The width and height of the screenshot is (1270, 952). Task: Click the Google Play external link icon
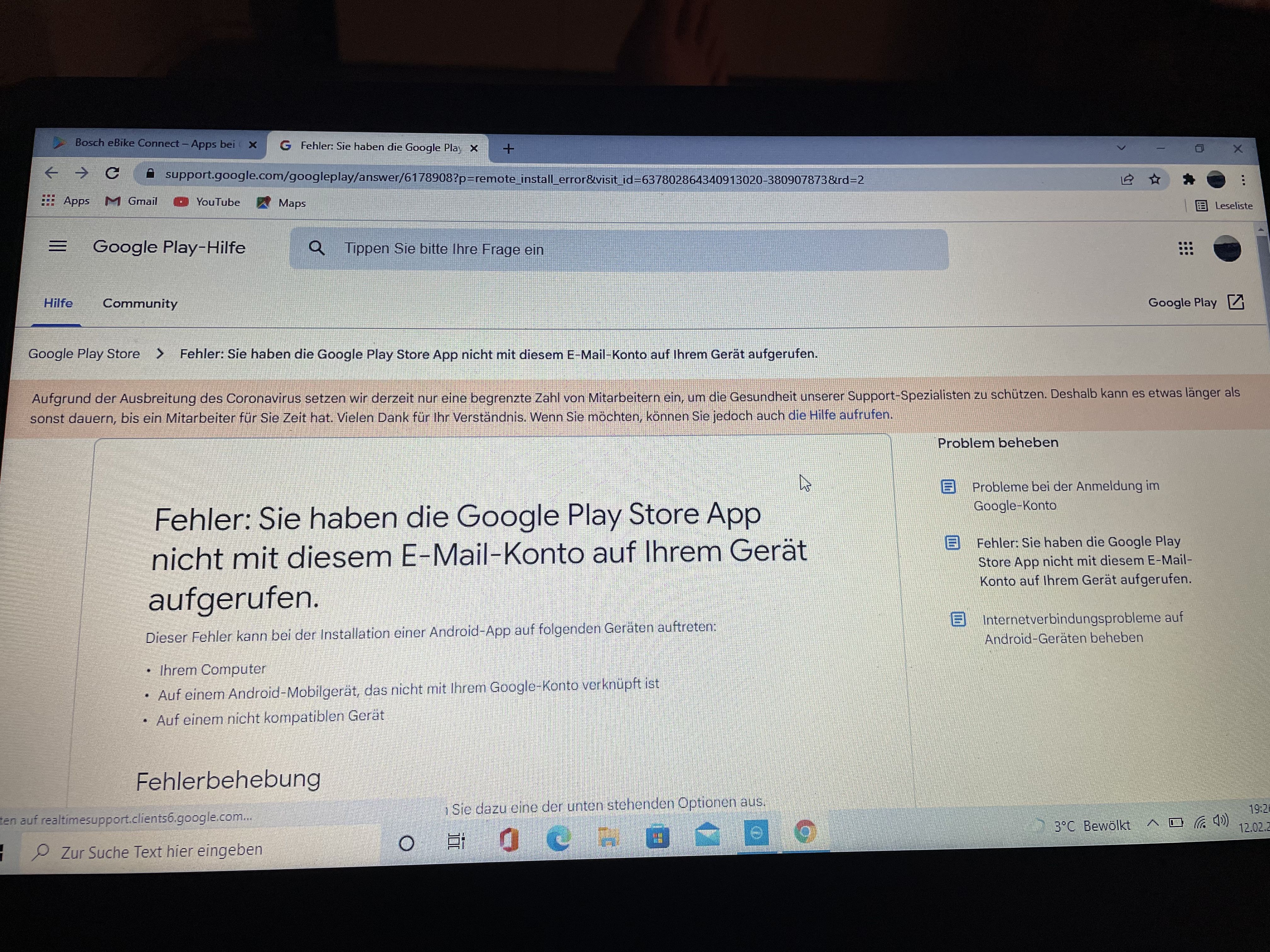(x=1236, y=303)
